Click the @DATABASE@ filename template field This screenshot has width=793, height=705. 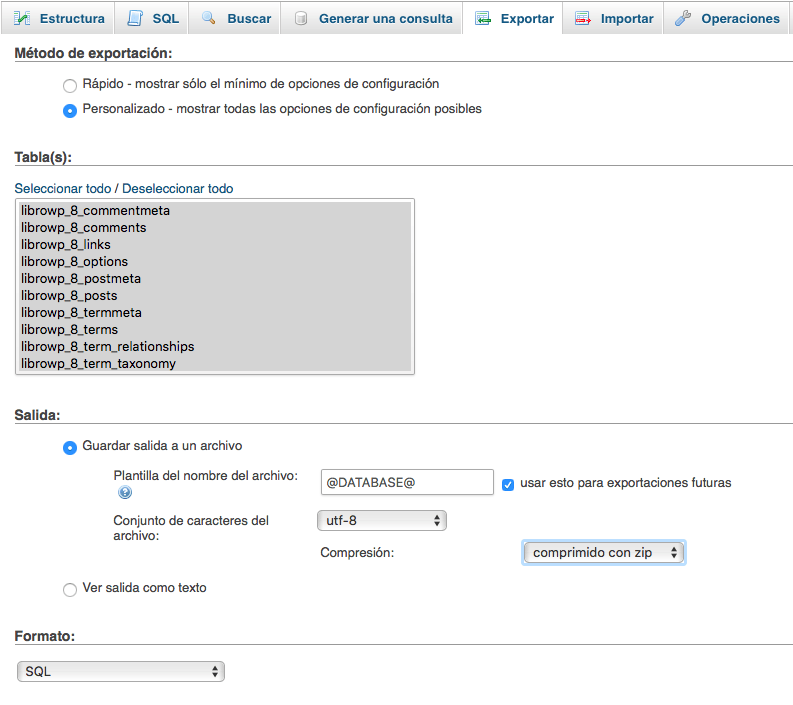[x=407, y=483]
